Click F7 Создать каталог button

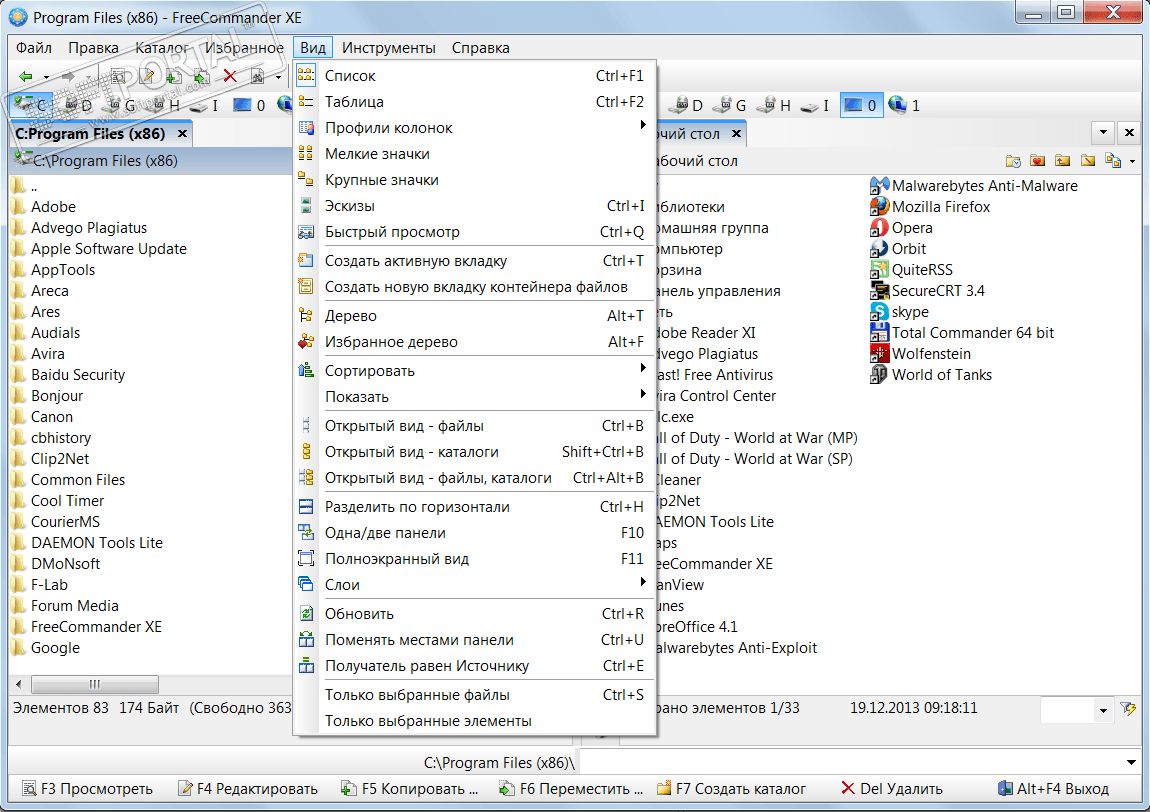point(731,789)
